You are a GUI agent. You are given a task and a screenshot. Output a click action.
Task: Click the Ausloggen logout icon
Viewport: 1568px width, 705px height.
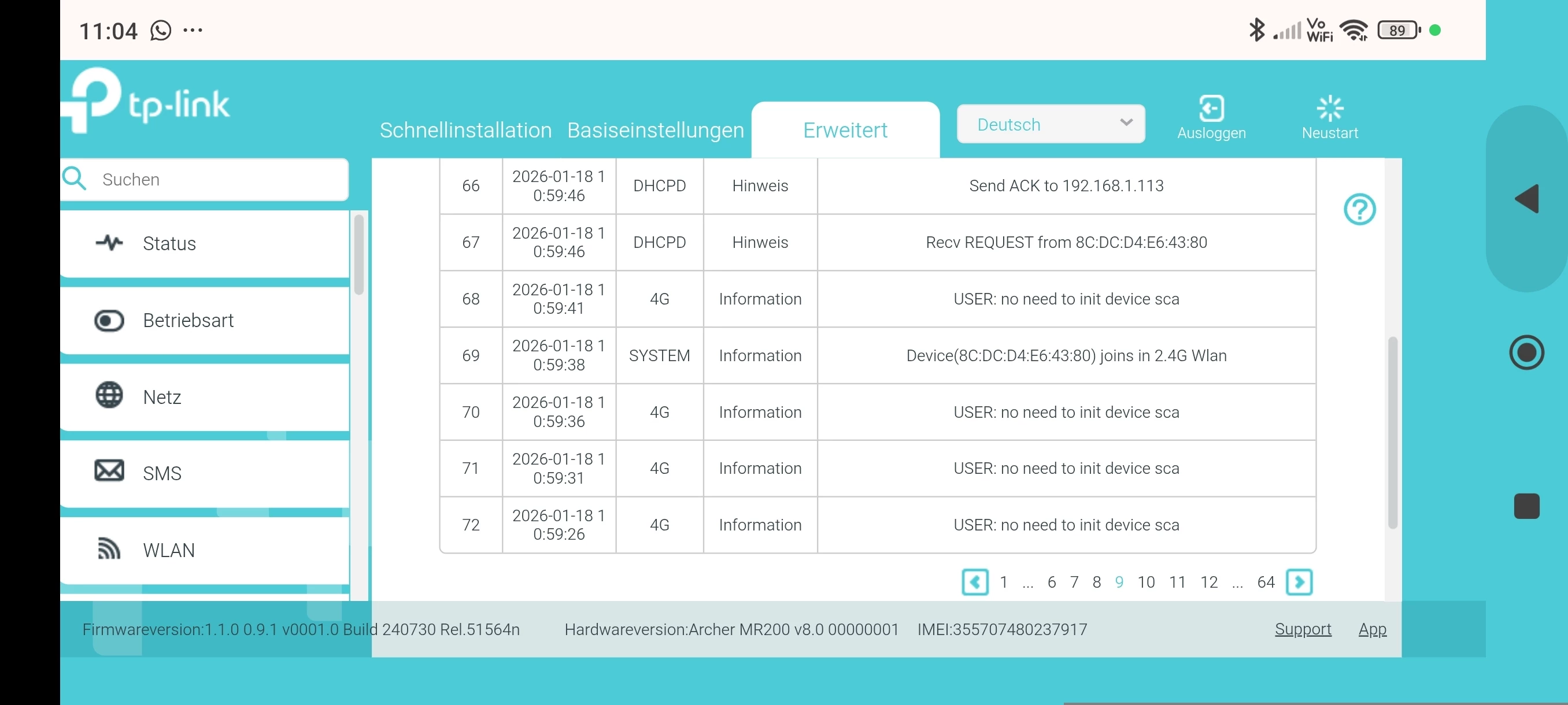1211,109
